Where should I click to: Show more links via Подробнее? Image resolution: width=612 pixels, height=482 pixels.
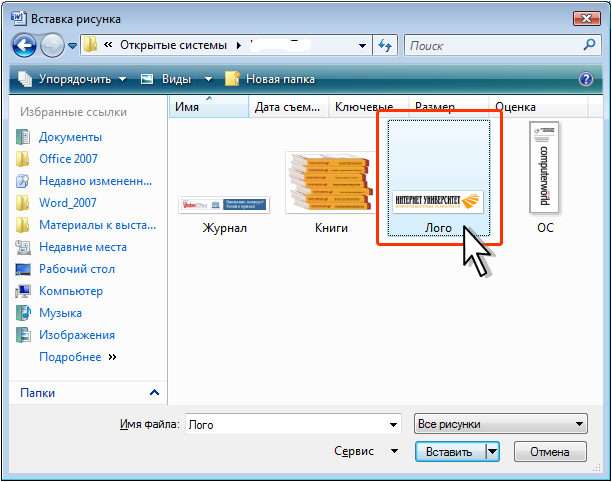click(78, 357)
